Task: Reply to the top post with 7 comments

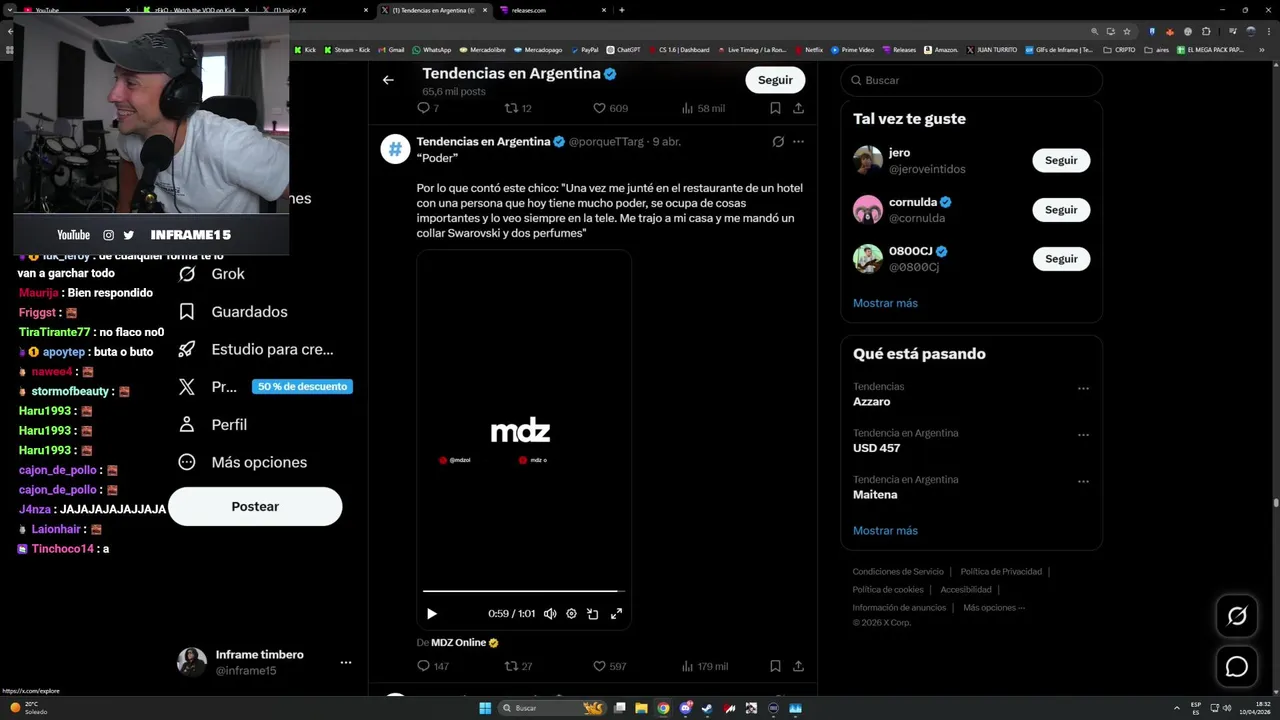Action: (x=428, y=108)
